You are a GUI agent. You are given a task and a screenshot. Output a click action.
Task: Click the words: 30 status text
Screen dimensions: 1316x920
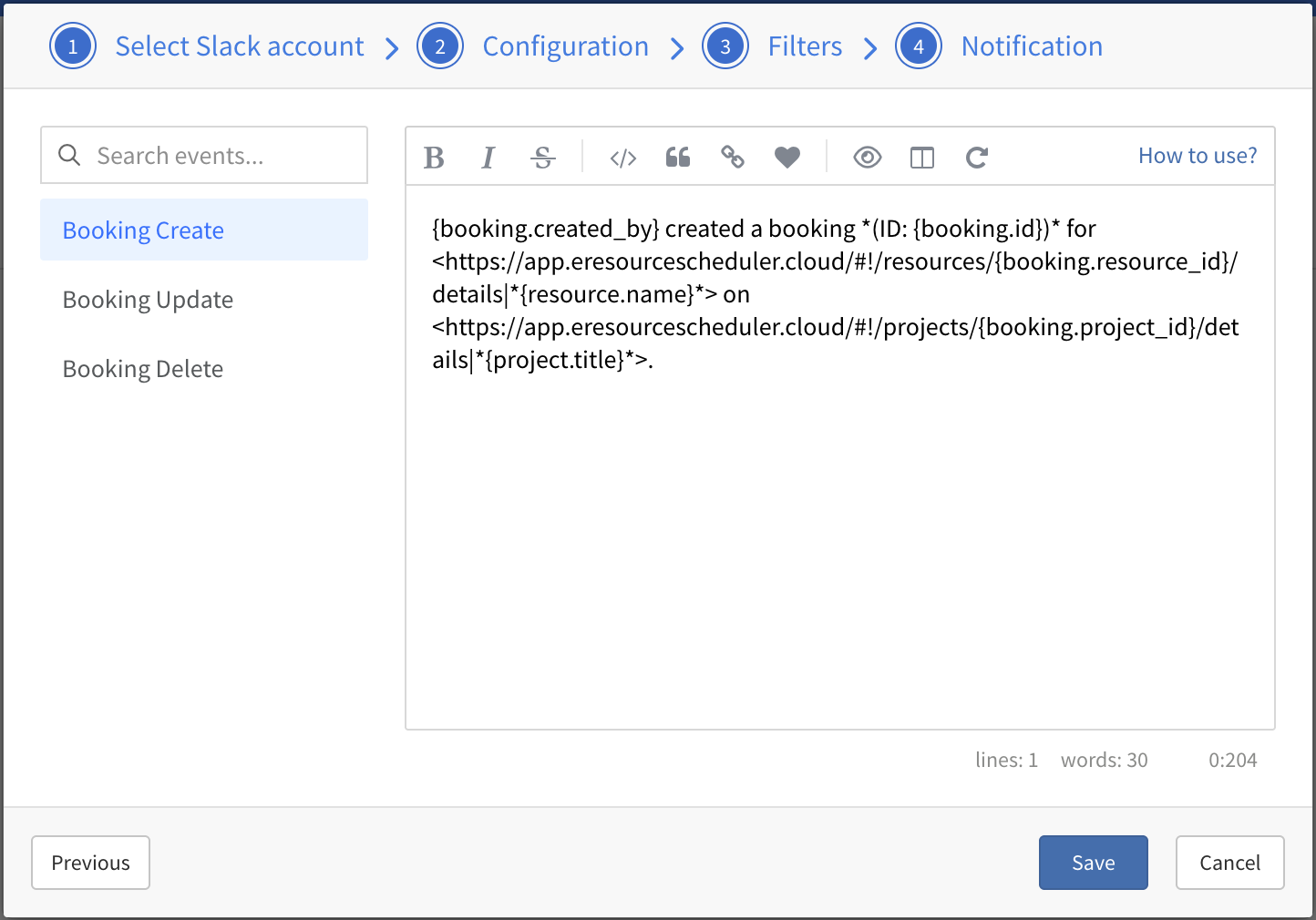click(x=1105, y=760)
